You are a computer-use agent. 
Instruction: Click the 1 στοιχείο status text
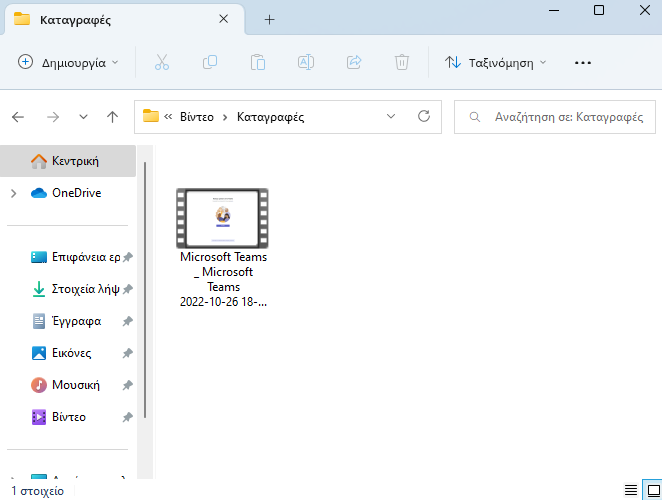(x=38, y=491)
